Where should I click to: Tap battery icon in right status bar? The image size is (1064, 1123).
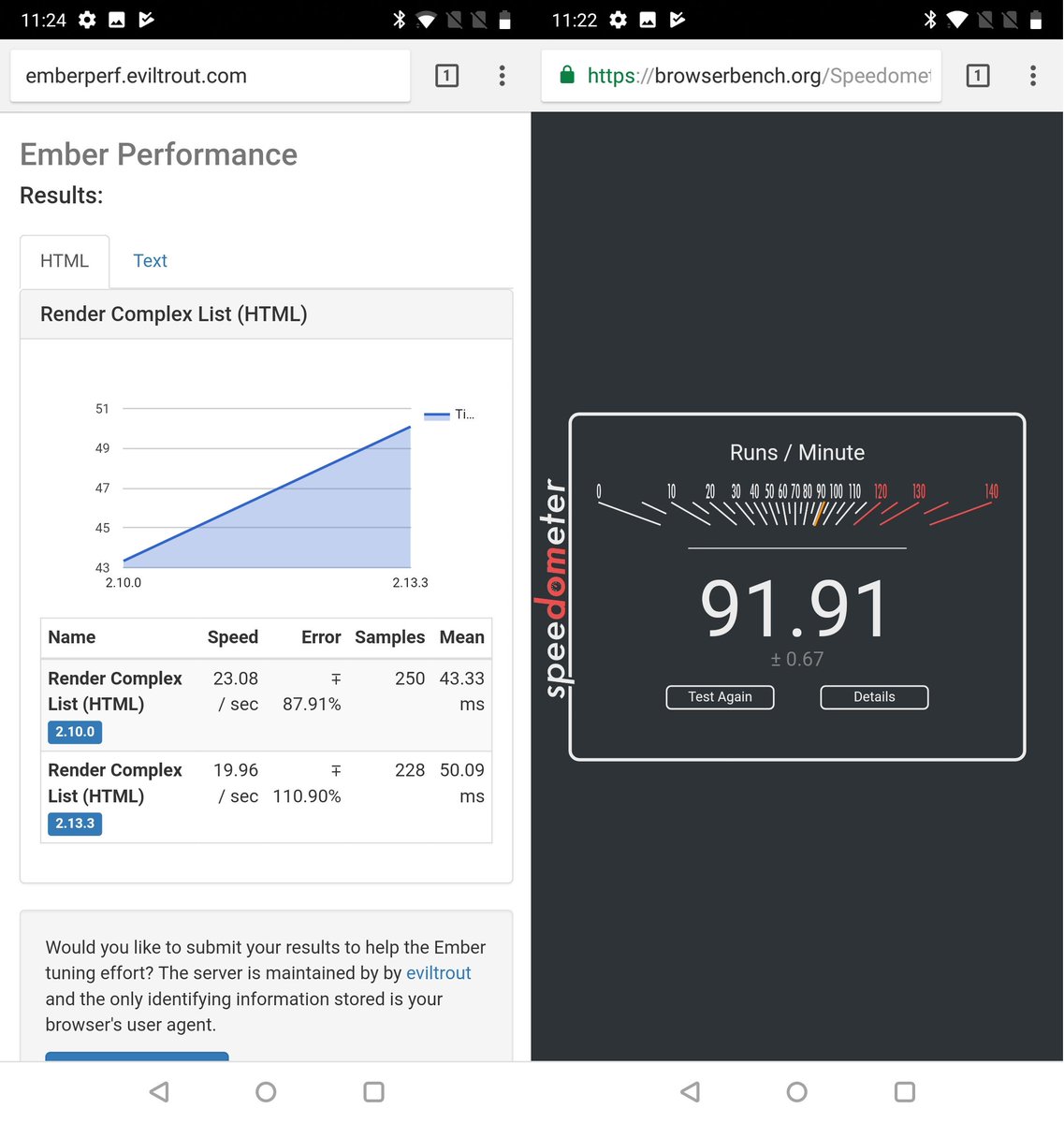[x=1036, y=20]
